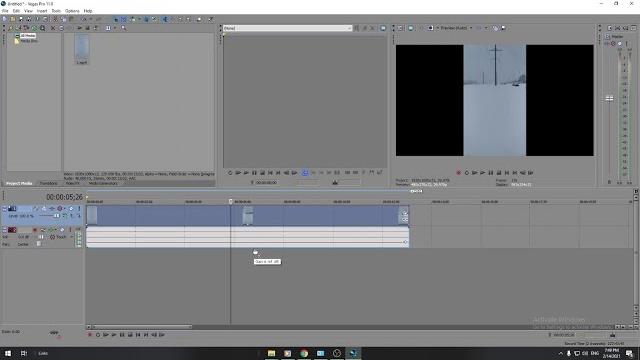Click the timeline horizontal scrollbar
Image resolution: width=640 pixels, height=360 pixels.
pos(142,327)
